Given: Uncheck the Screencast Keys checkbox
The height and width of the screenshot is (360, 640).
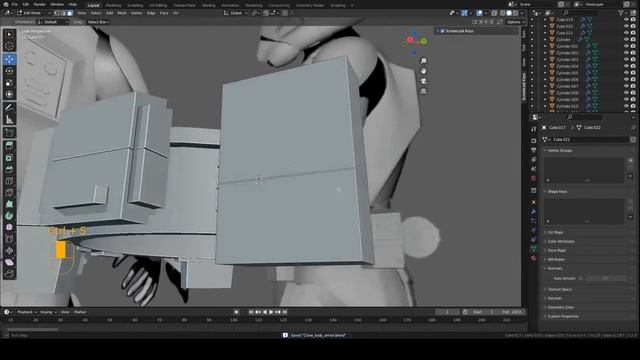Looking at the screenshot, I should (442, 31).
